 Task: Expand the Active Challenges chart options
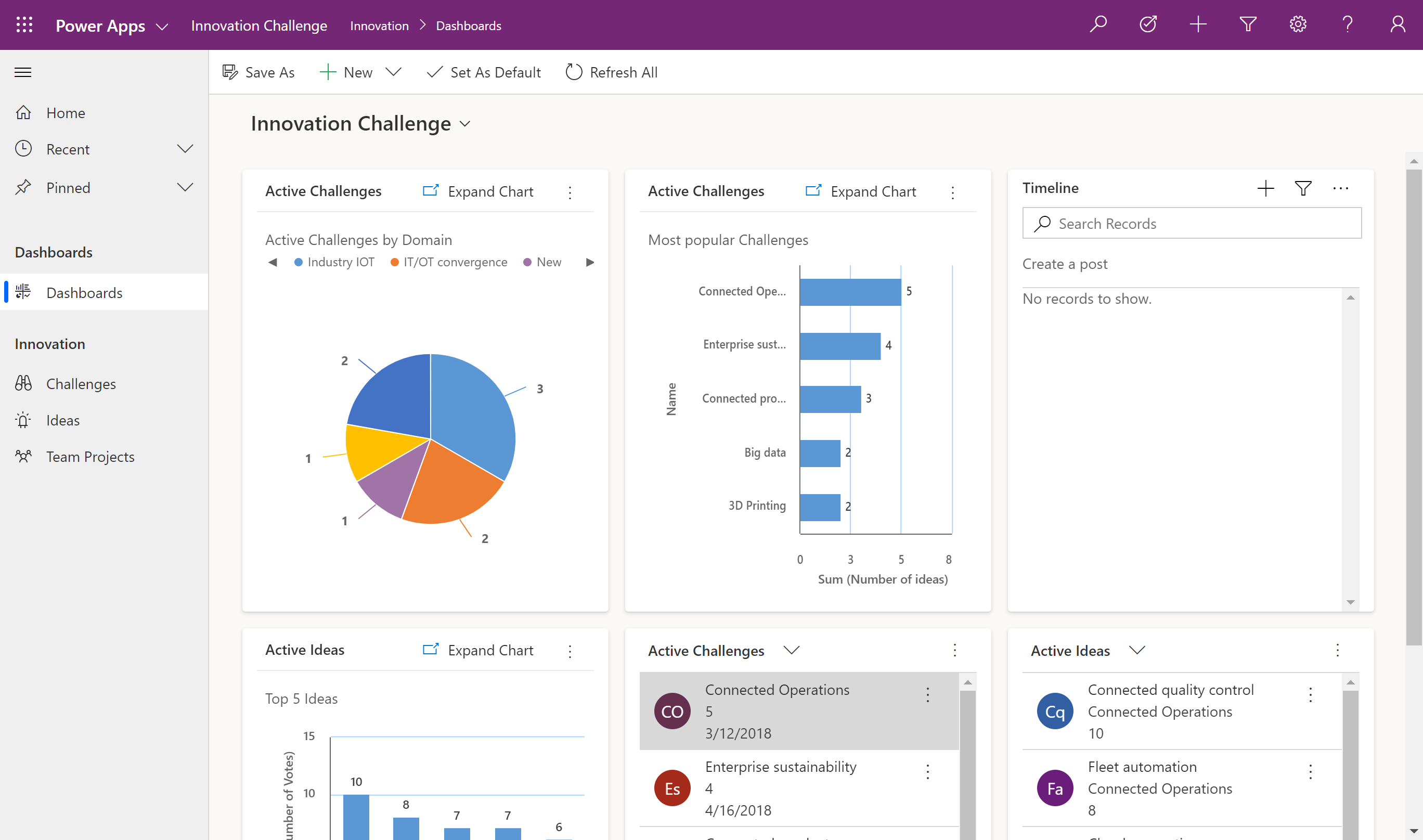571,191
